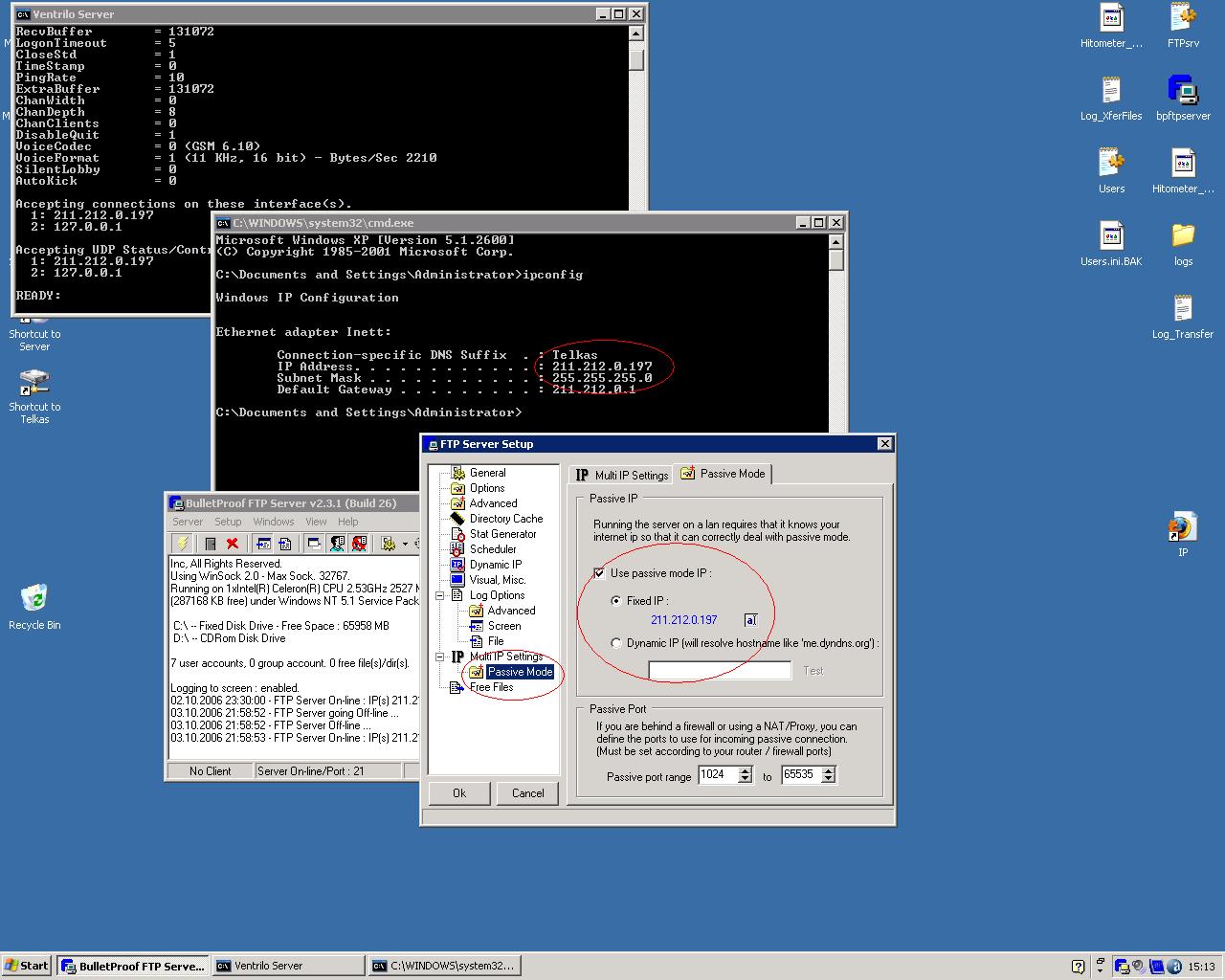Select File under Log Options
Screen dimensions: 1225x980
496,641
